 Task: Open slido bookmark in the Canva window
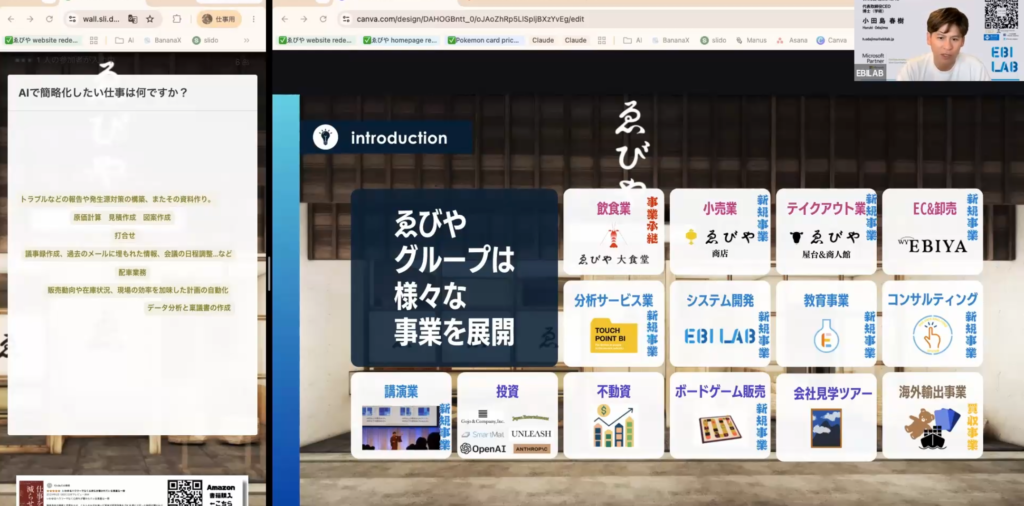[x=713, y=40]
